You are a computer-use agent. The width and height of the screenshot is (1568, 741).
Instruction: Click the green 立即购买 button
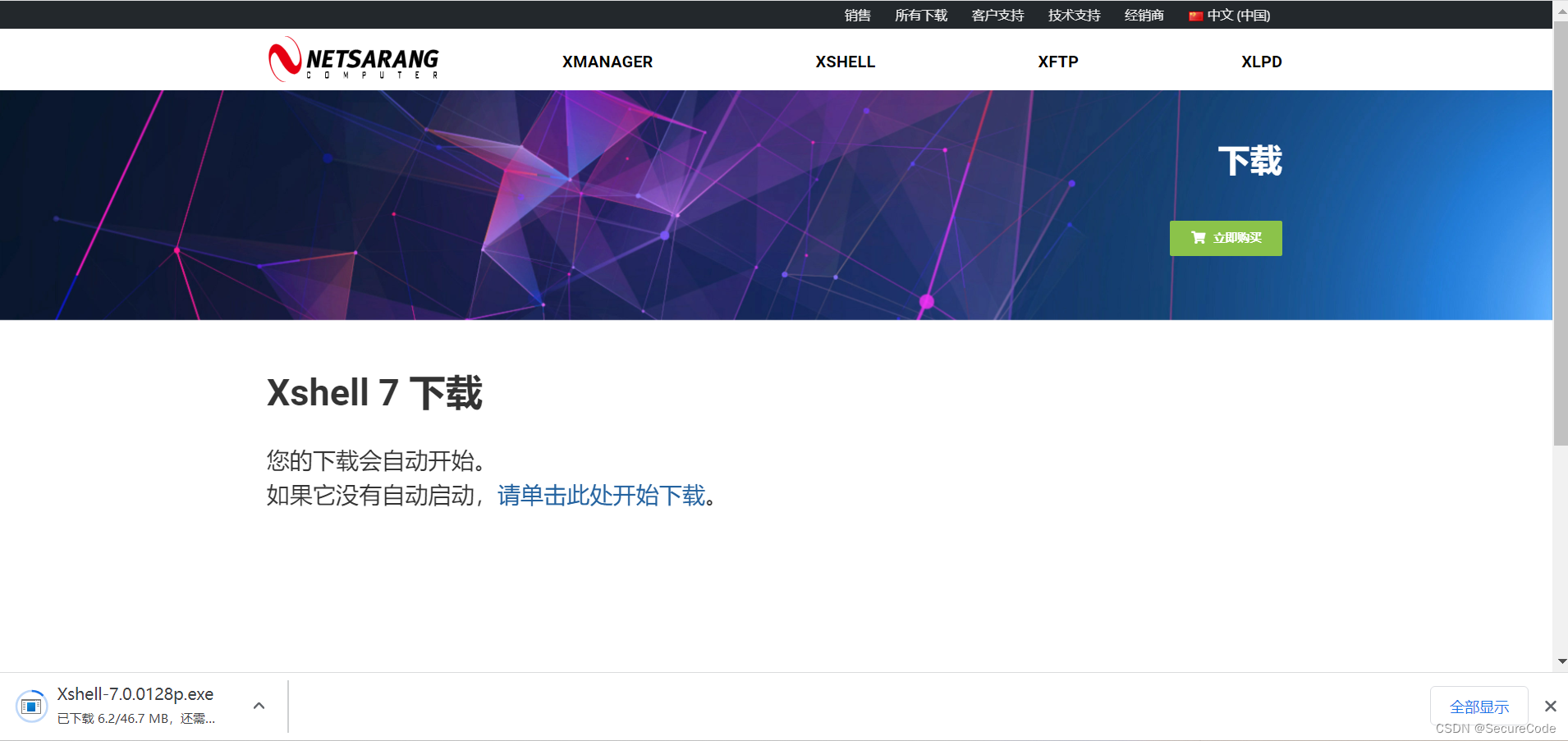point(1226,238)
